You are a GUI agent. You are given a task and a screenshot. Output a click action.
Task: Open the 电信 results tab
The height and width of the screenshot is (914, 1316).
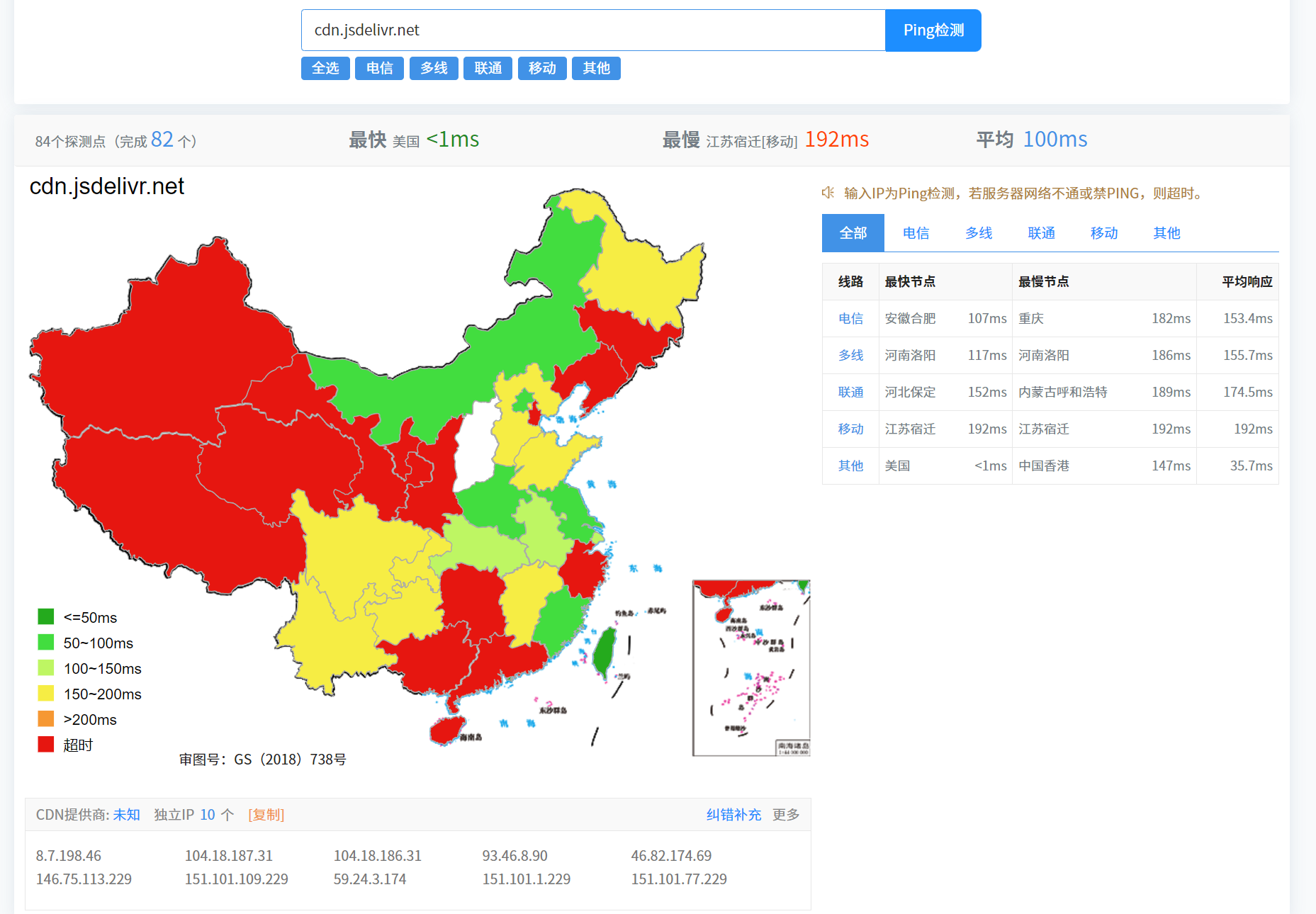coord(916,233)
